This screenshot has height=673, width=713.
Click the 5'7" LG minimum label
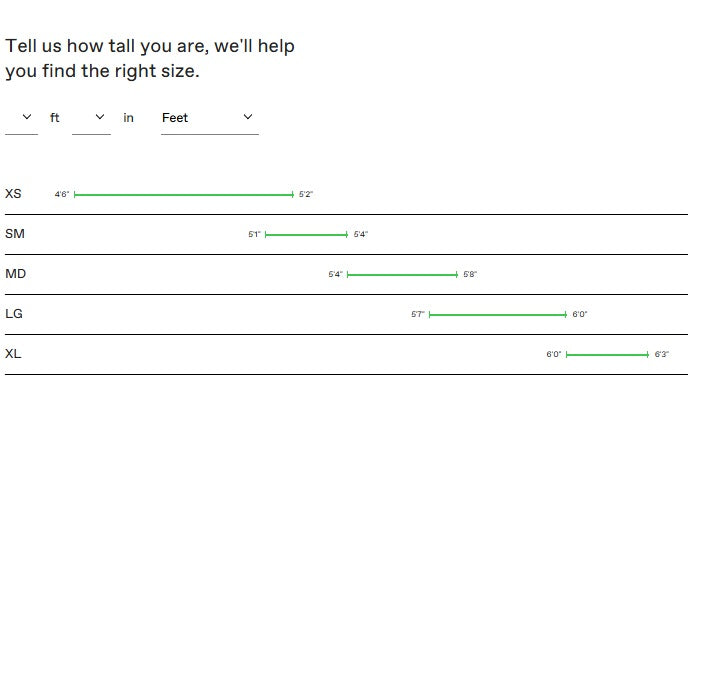(x=418, y=315)
